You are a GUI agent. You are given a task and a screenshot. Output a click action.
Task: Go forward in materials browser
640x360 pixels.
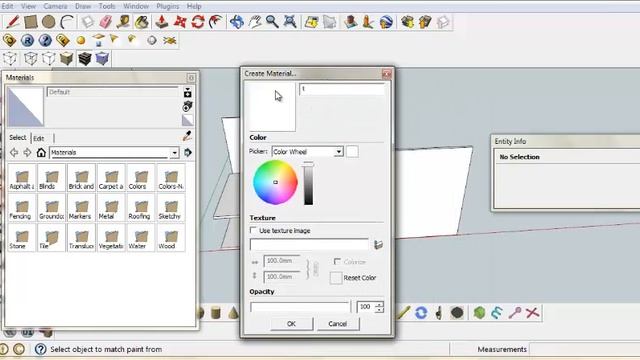coord(27,153)
